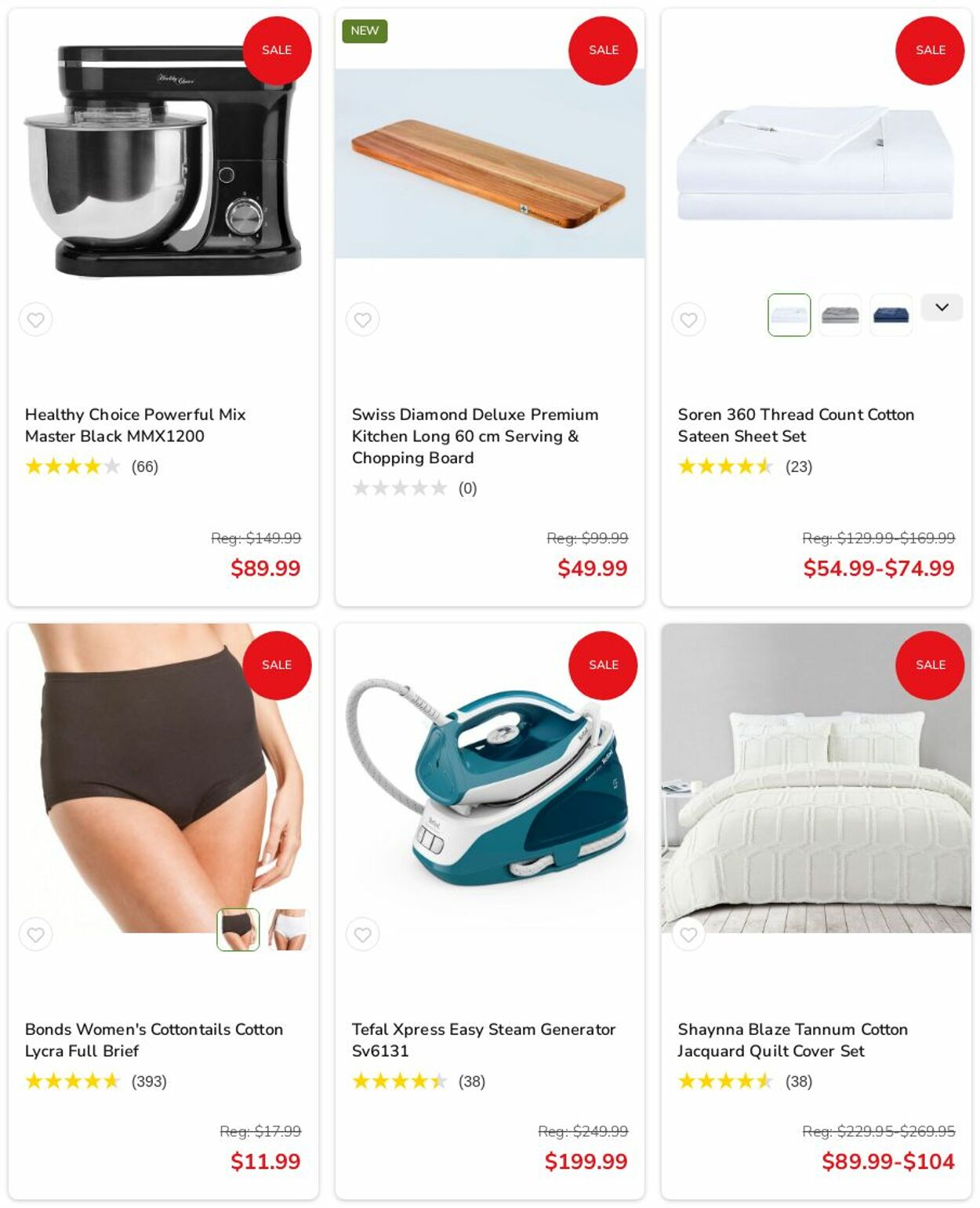980x1208 pixels.
Task: Click the NEW badge on the chopping board
Action: click(365, 31)
